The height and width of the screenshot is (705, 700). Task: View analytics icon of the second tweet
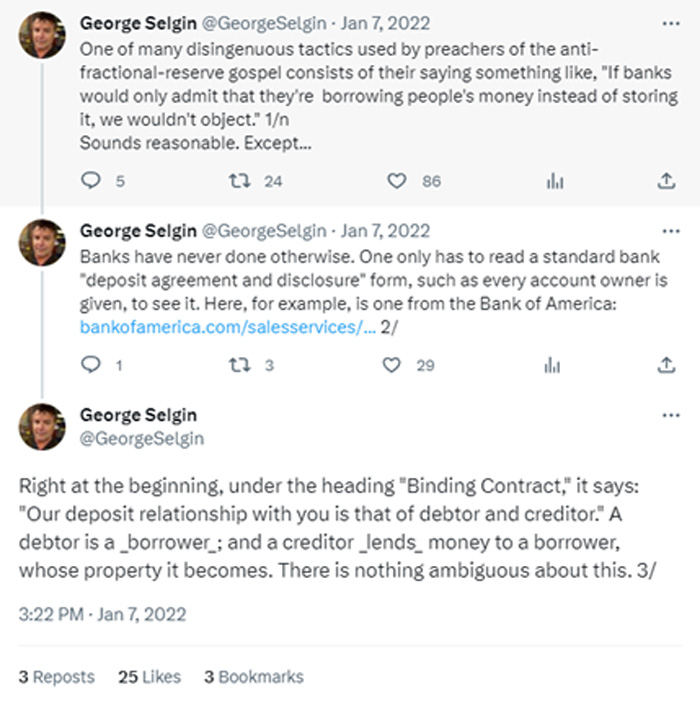point(552,365)
